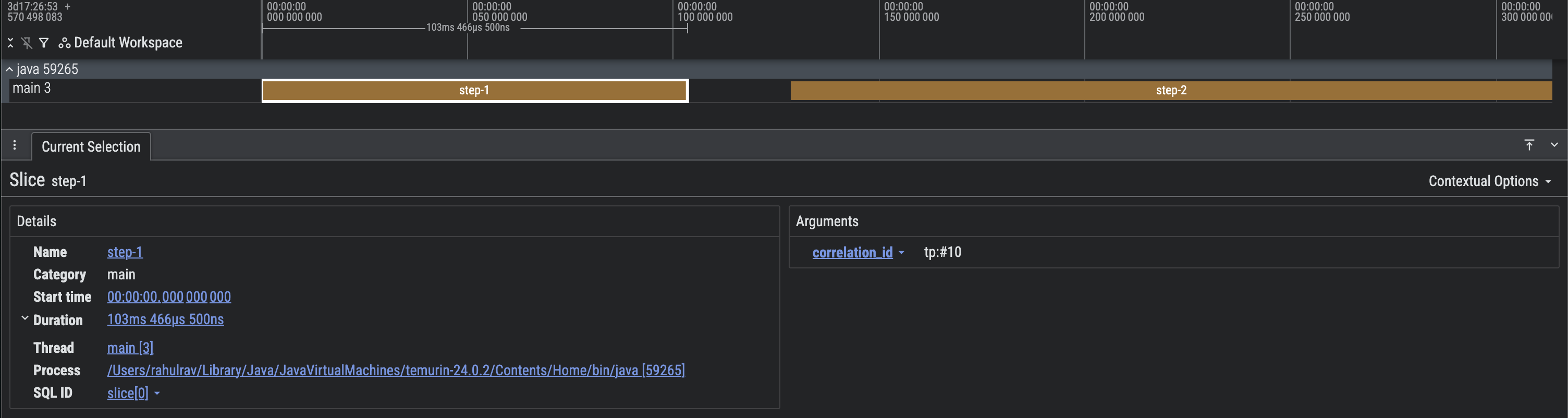The width and height of the screenshot is (1568, 418).
Task: Select the step-1 slice in timeline
Action: [x=474, y=91]
